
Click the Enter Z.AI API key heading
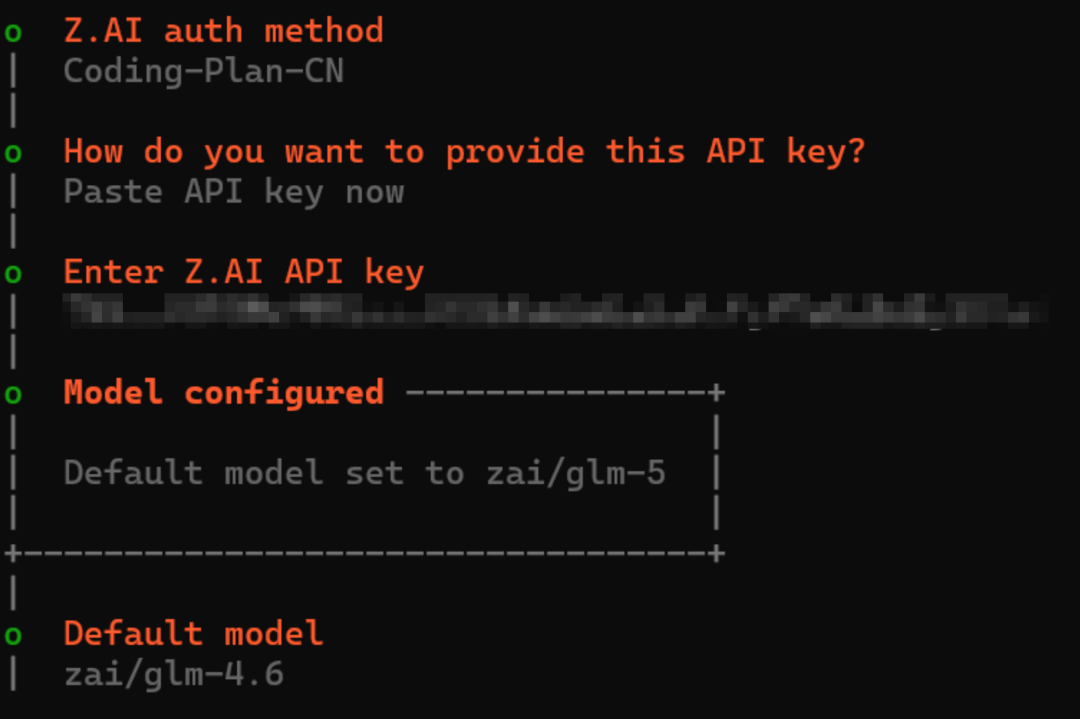pyautogui.click(x=243, y=272)
